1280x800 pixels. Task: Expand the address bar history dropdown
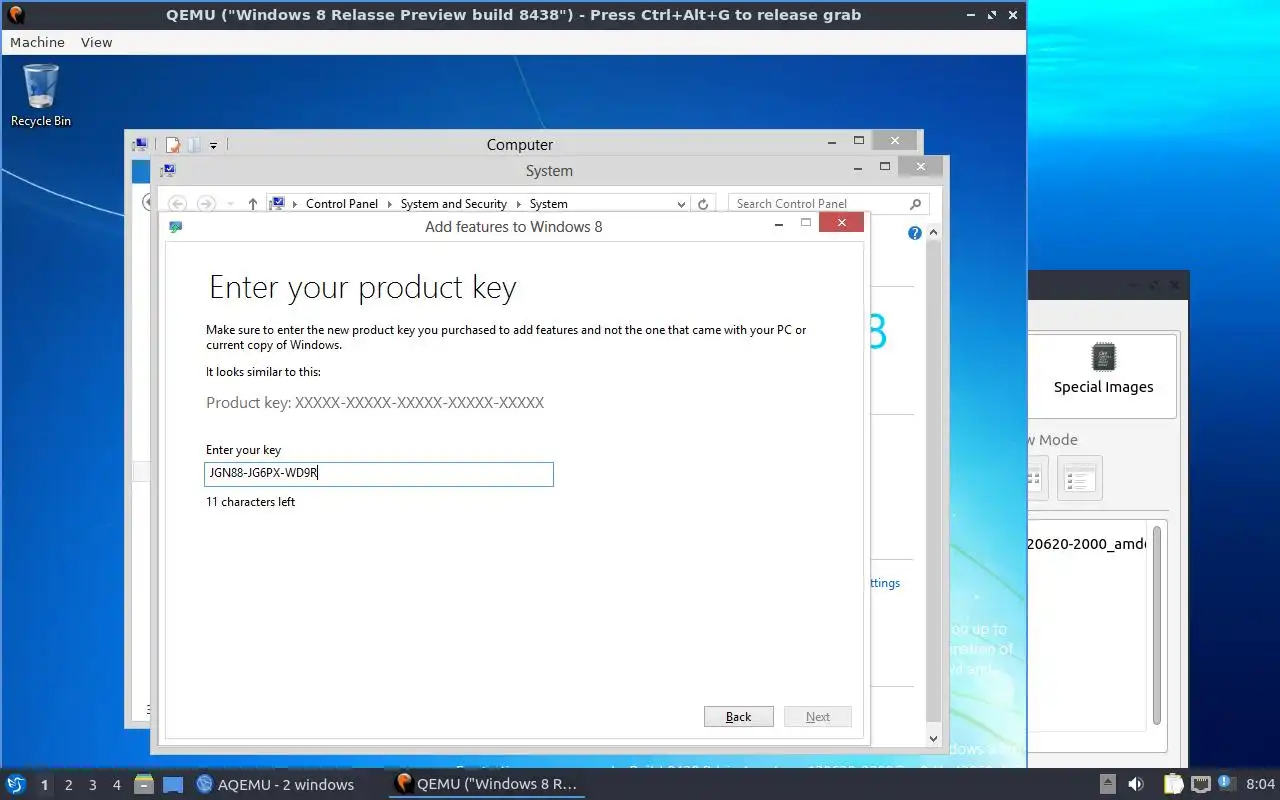(682, 204)
